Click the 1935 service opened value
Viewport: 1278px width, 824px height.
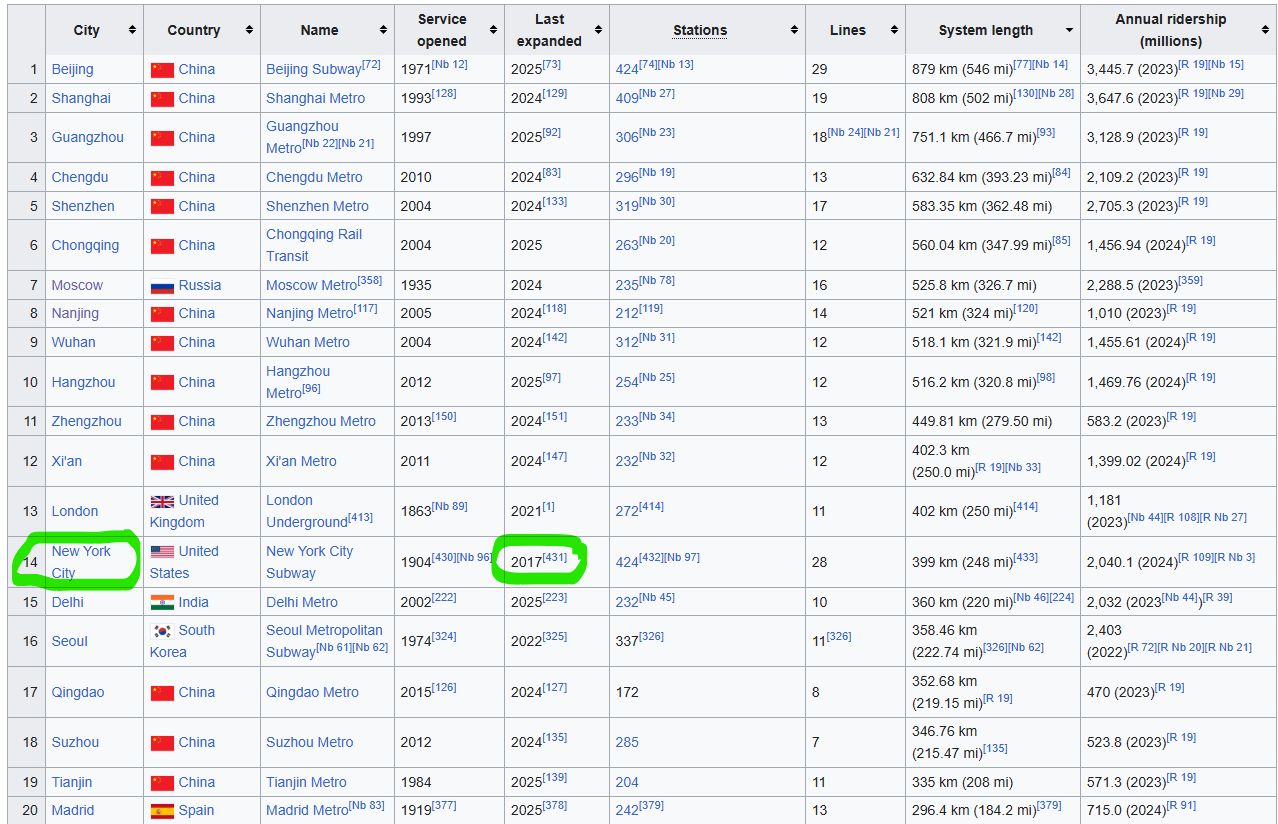pyautogui.click(x=416, y=285)
